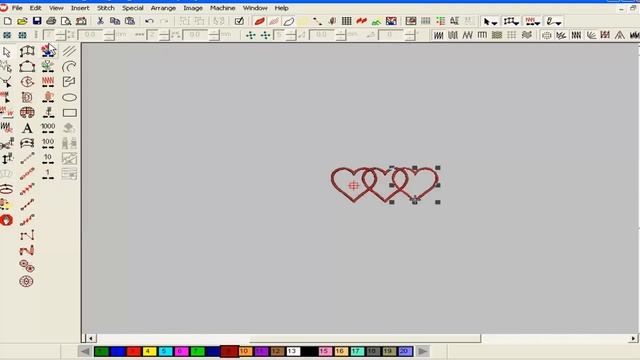Click the Print icon
The image size is (640, 360).
(x=51, y=21)
